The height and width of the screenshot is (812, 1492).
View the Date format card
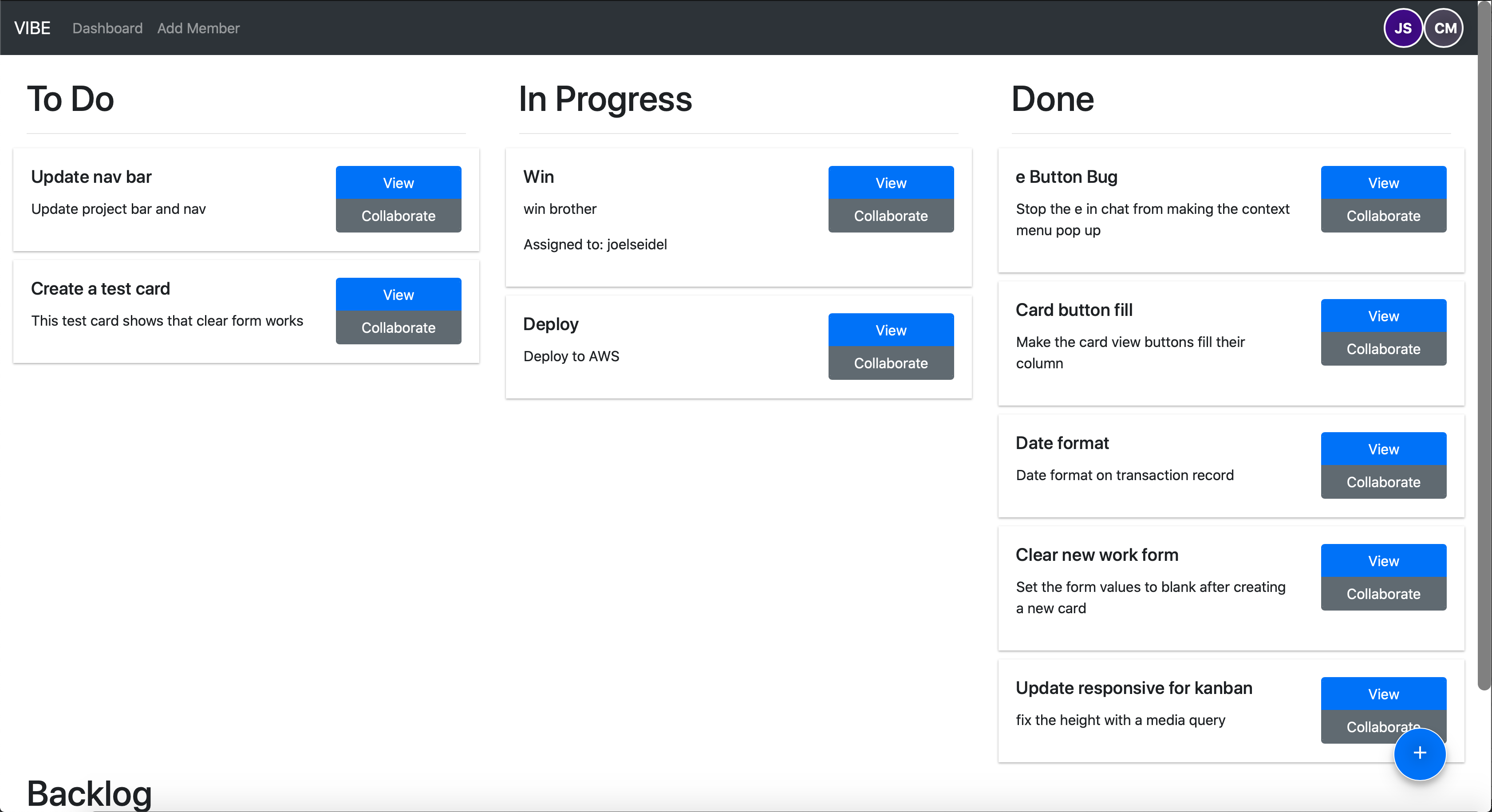(1383, 449)
